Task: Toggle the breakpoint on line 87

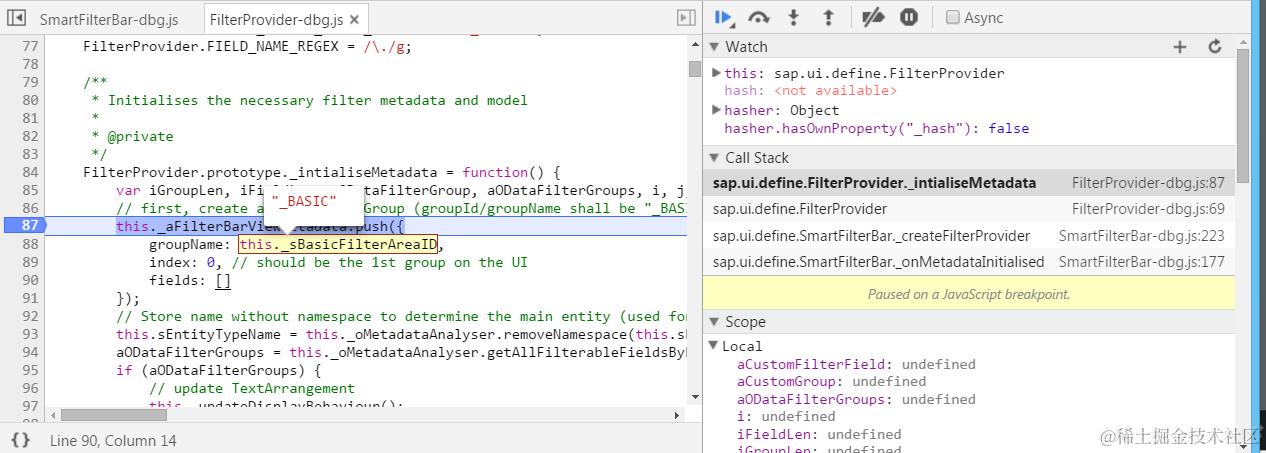Action: pyautogui.click(x=23, y=227)
